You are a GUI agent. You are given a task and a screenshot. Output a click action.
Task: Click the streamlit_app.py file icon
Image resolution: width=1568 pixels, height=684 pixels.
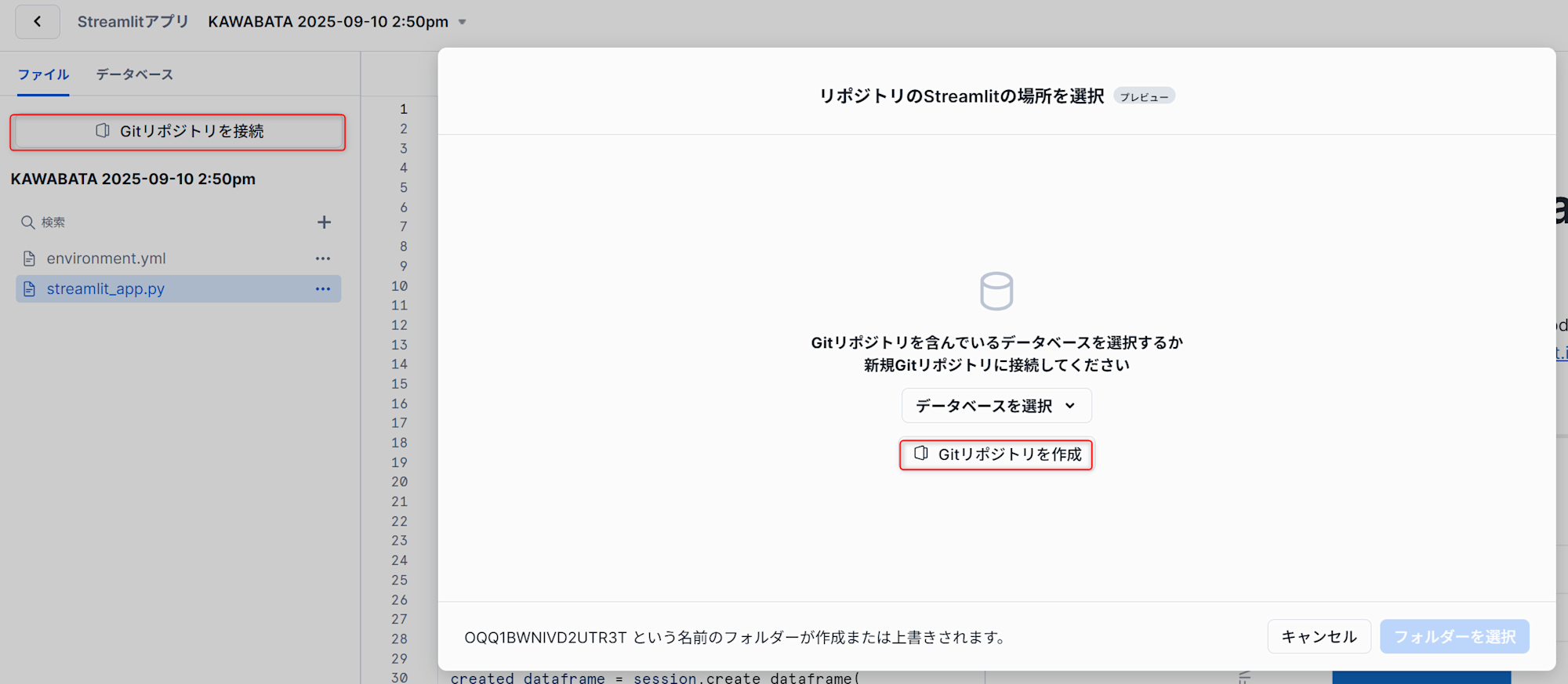click(29, 289)
